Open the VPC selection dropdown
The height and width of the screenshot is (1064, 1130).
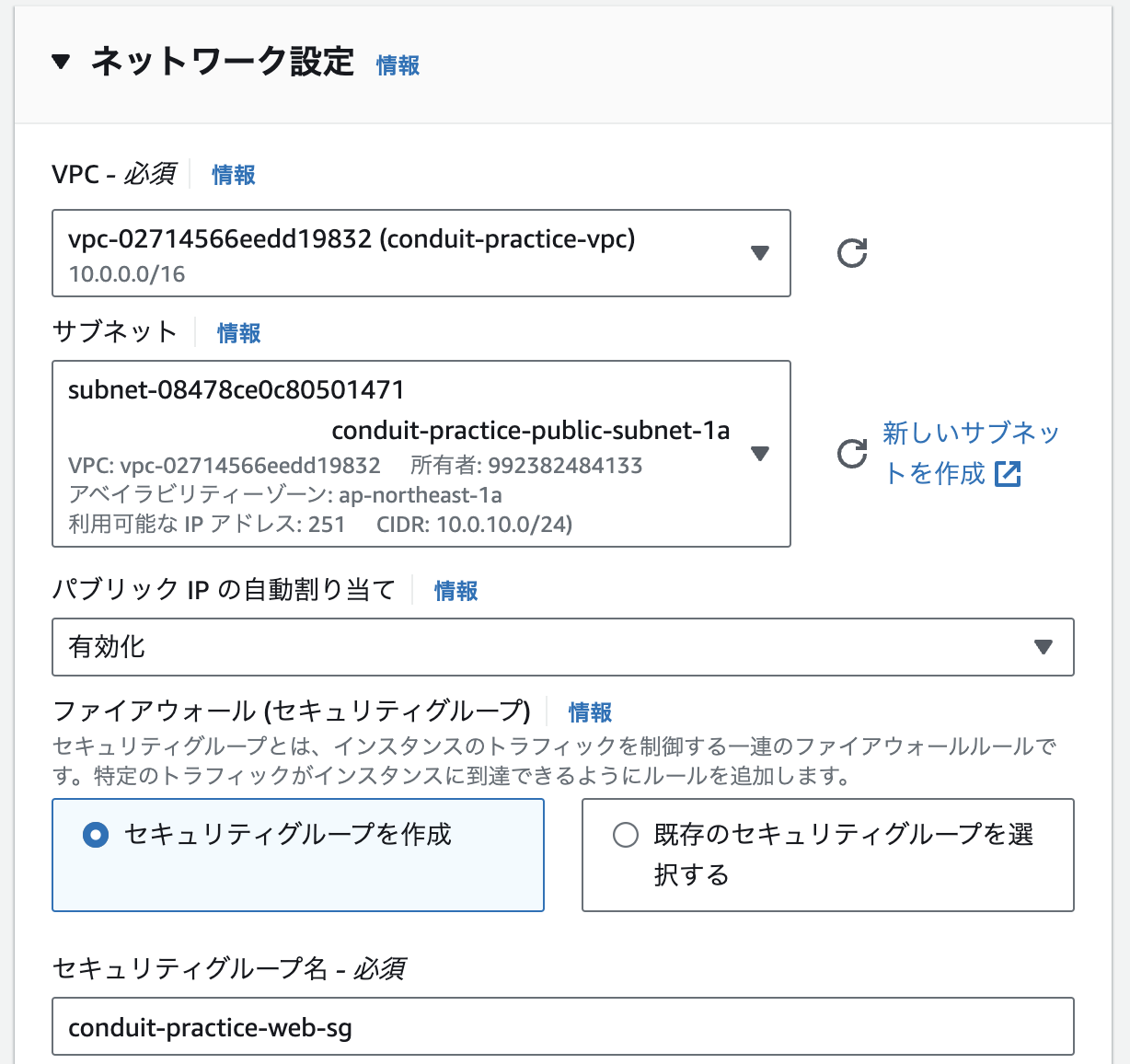(421, 253)
